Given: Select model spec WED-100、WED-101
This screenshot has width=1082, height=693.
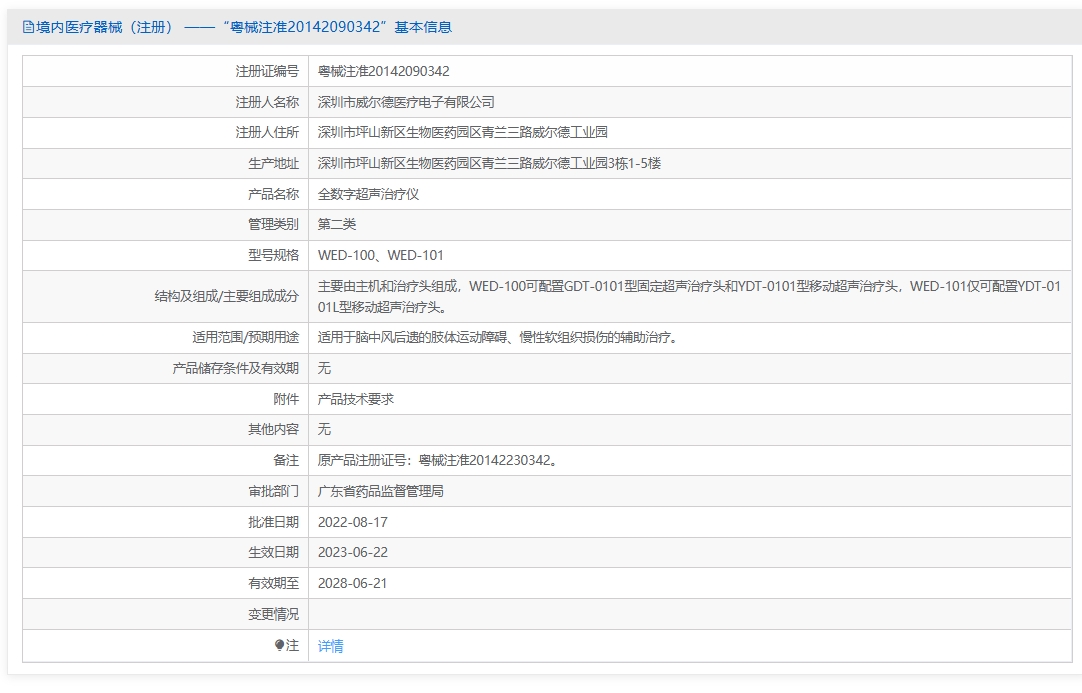Looking at the screenshot, I should [x=381, y=255].
